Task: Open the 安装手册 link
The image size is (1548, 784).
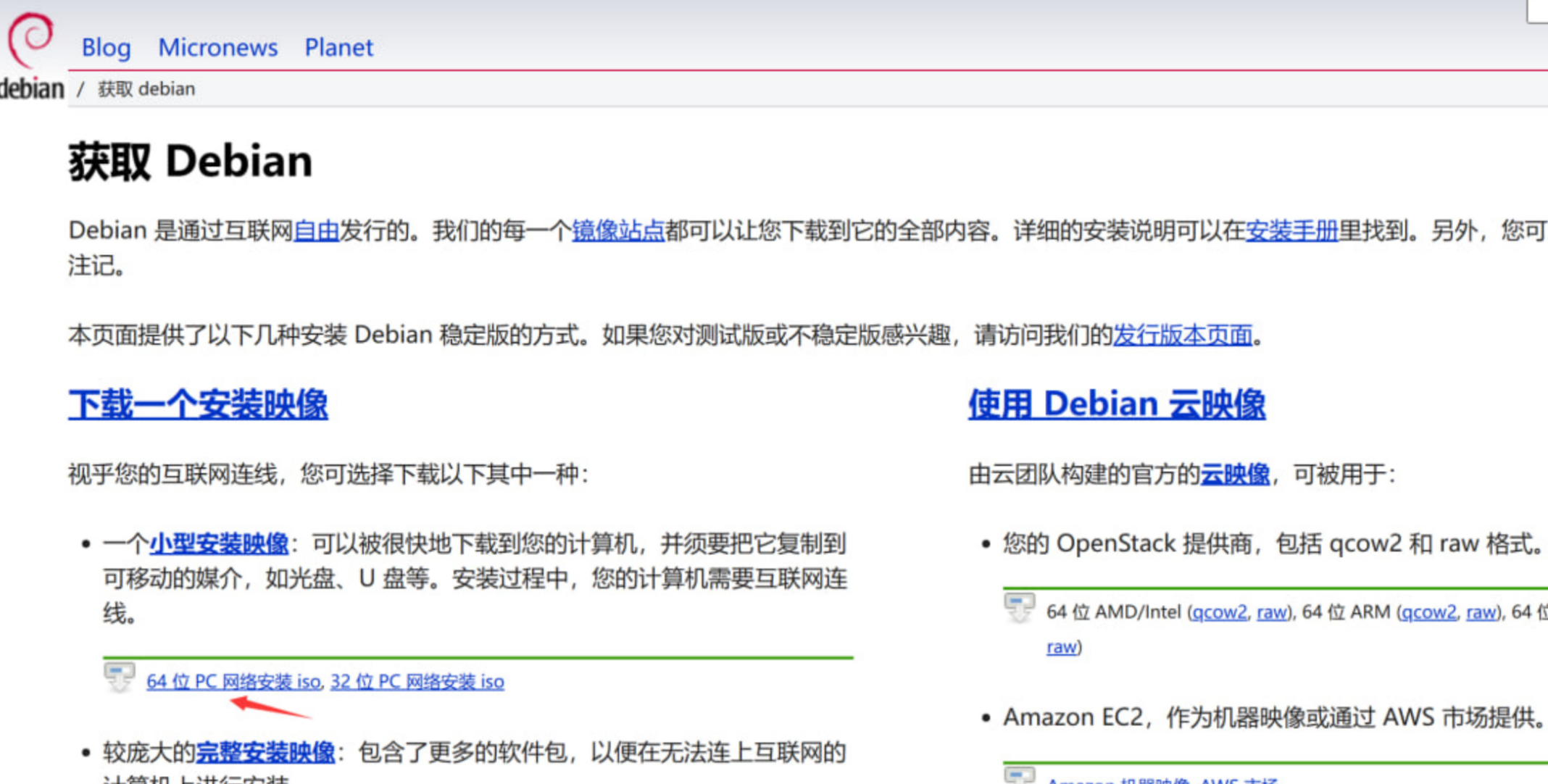Action: point(1294,230)
